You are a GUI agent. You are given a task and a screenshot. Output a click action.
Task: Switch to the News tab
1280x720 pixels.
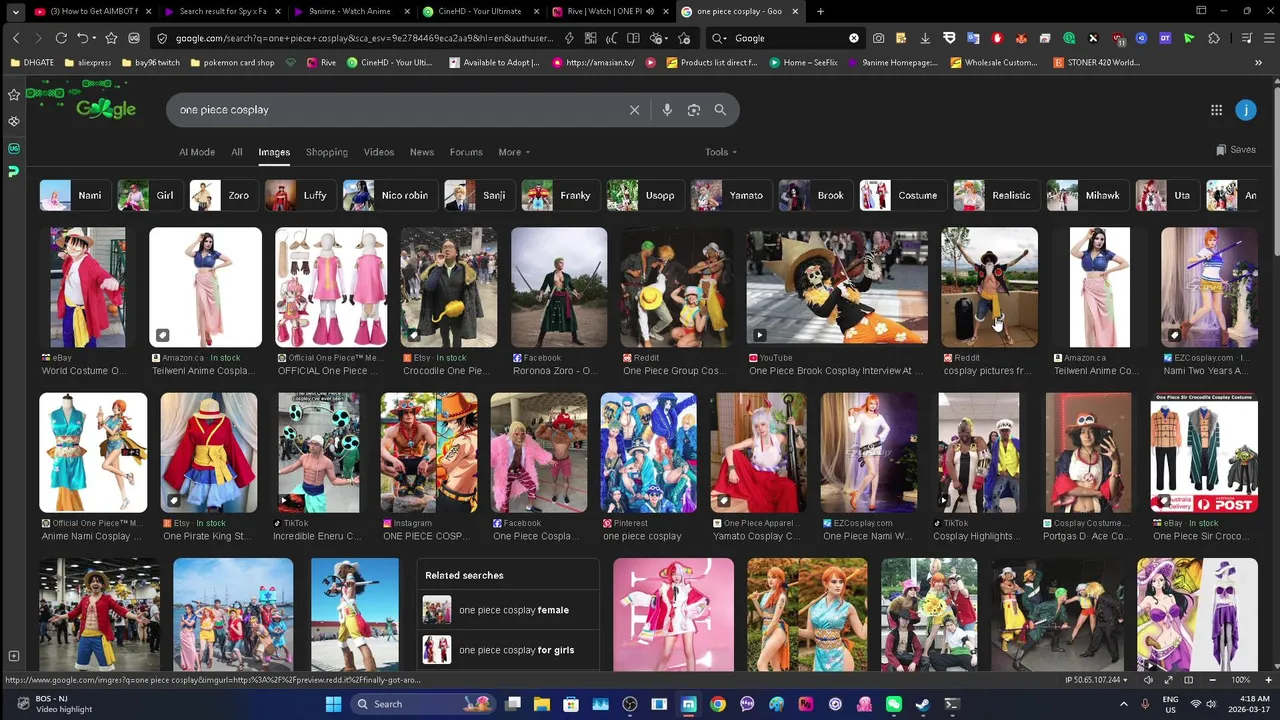tap(422, 152)
